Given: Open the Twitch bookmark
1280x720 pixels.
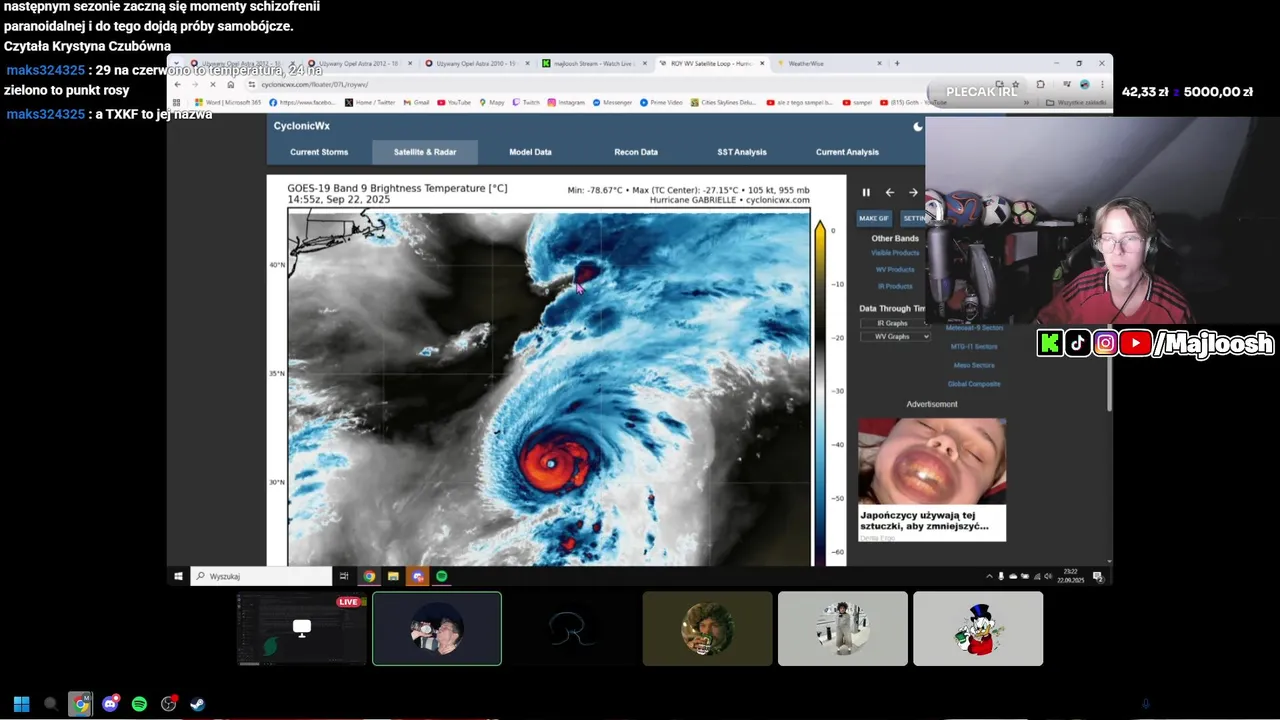Looking at the screenshot, I should pyautogui.click(x=526, y=102).
